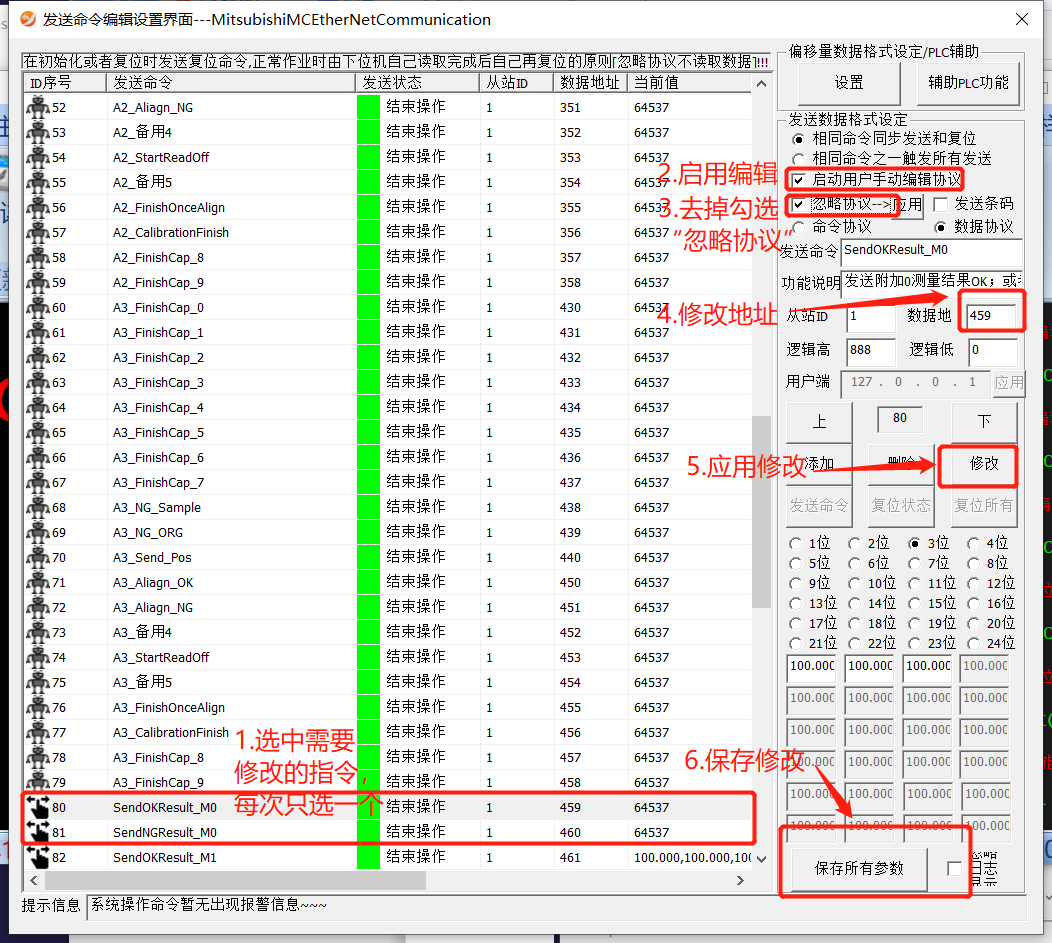Viewport: 1052px width, 943px height.
Task: Click the robot icon beside A3_FinishCap_0
Action: tap(38, 307)
